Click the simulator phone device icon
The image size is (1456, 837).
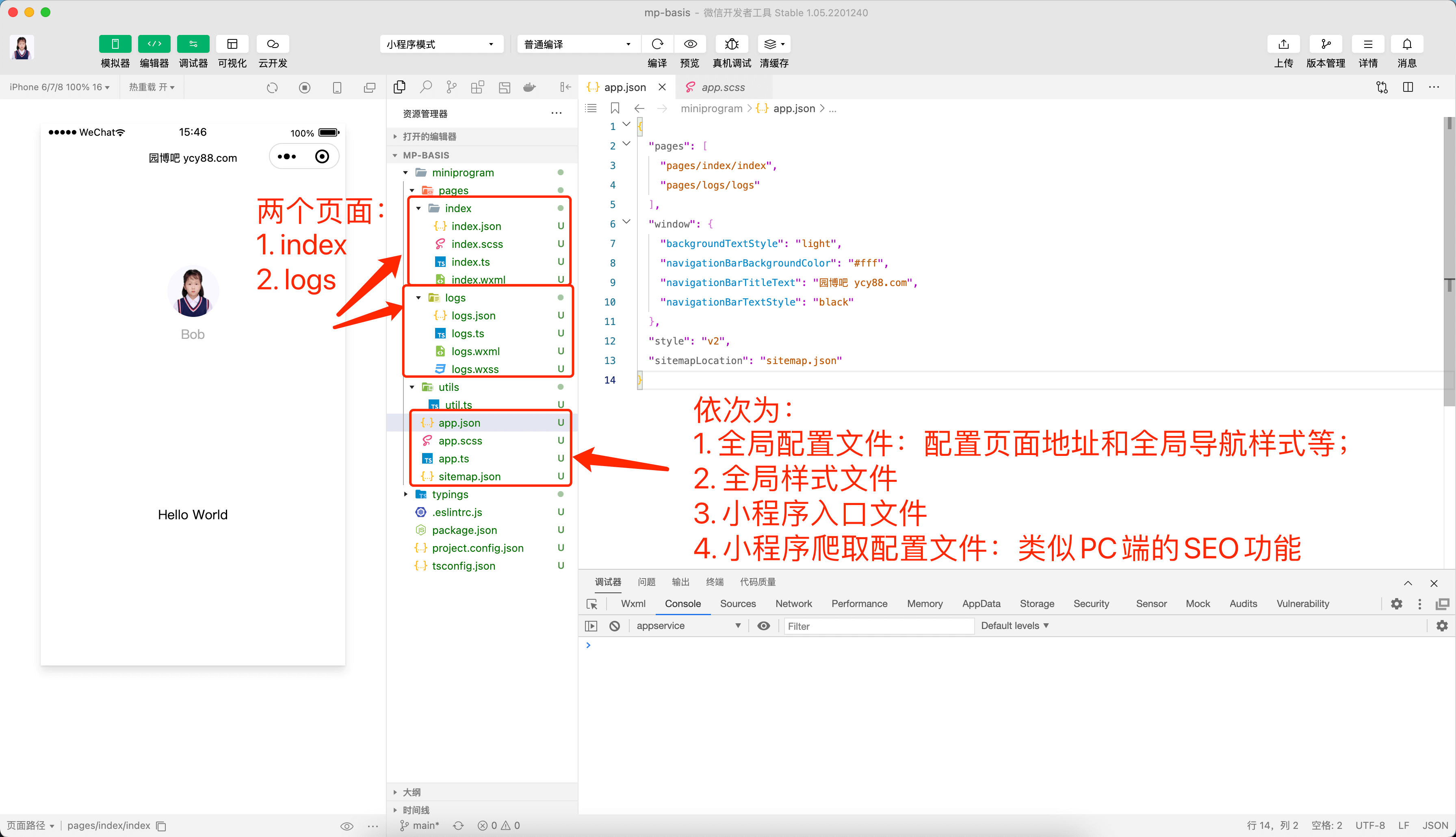(x=337, y=87)
